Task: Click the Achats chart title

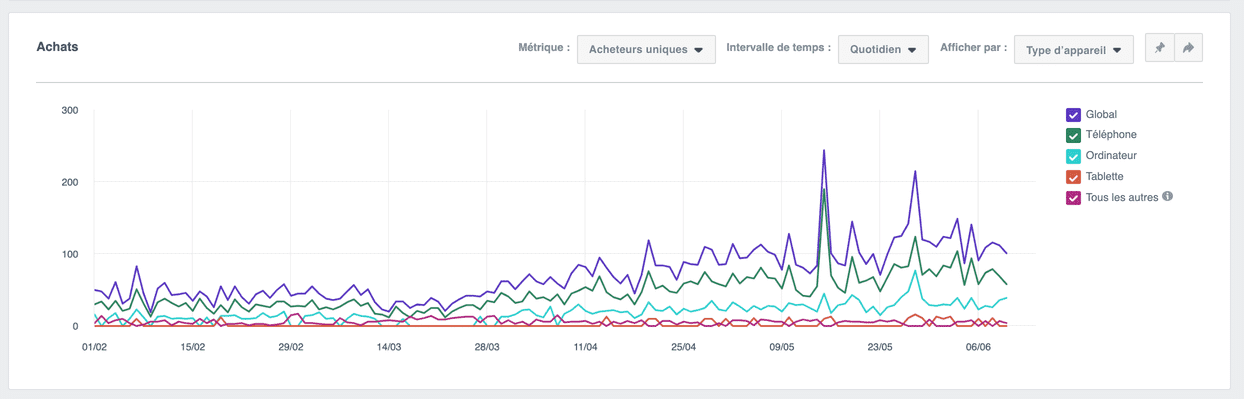Action: (x=57, y=47)
